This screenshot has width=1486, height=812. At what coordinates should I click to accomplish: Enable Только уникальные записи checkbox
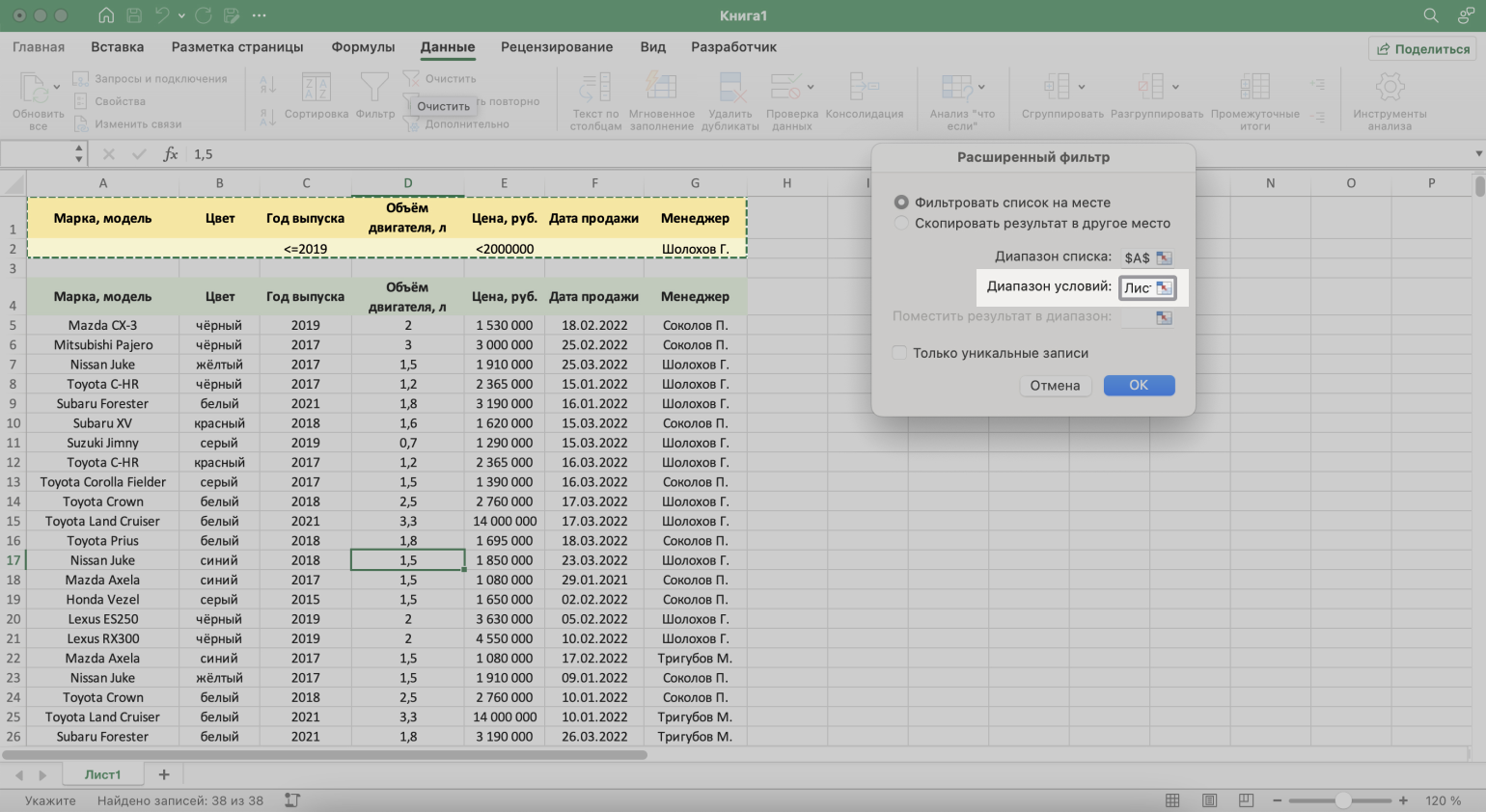point(899,353)
